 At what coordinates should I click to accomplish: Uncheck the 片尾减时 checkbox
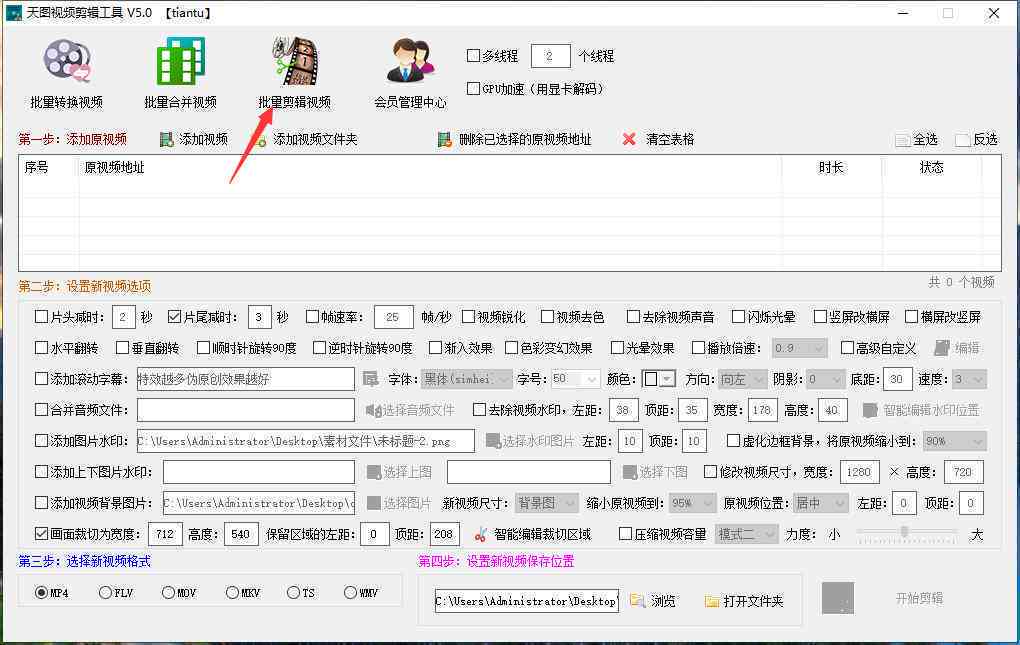[174, 317]
